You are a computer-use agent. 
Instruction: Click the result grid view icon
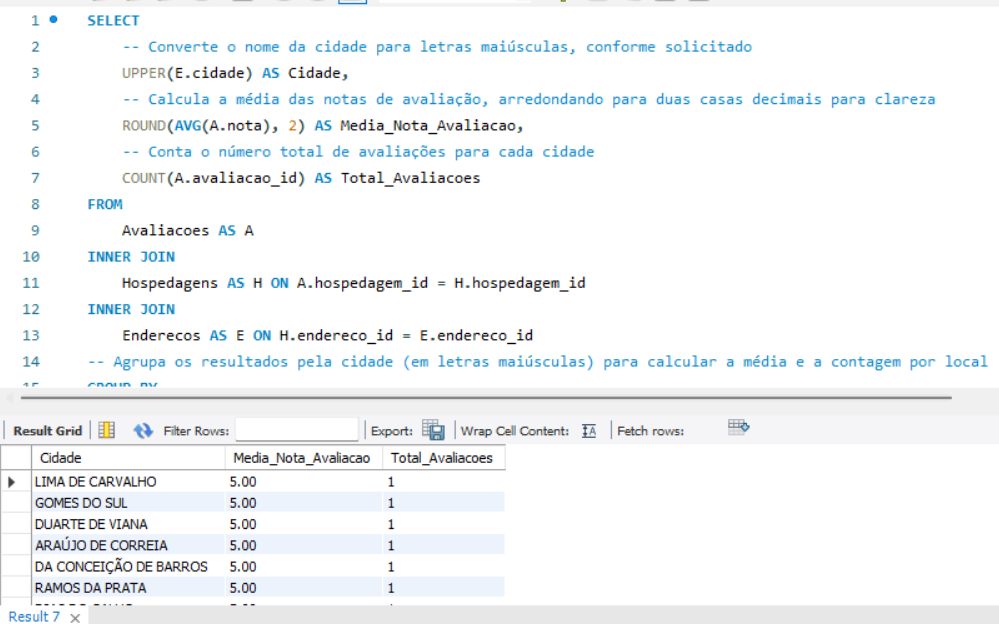(x=106, y=430)
